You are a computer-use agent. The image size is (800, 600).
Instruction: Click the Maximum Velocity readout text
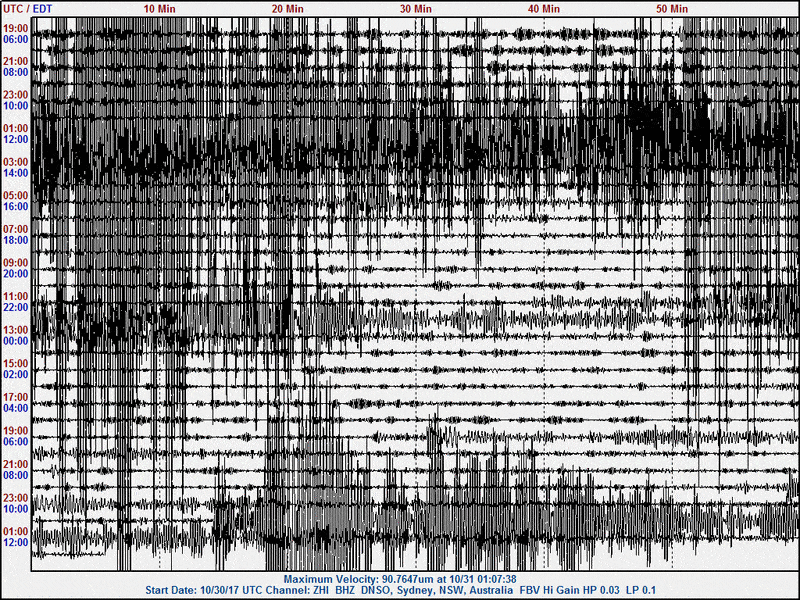[x=400, y=579]
